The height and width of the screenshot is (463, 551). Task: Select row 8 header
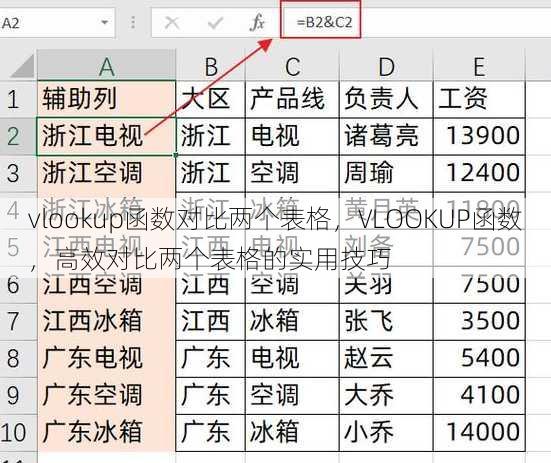[18, 359]
